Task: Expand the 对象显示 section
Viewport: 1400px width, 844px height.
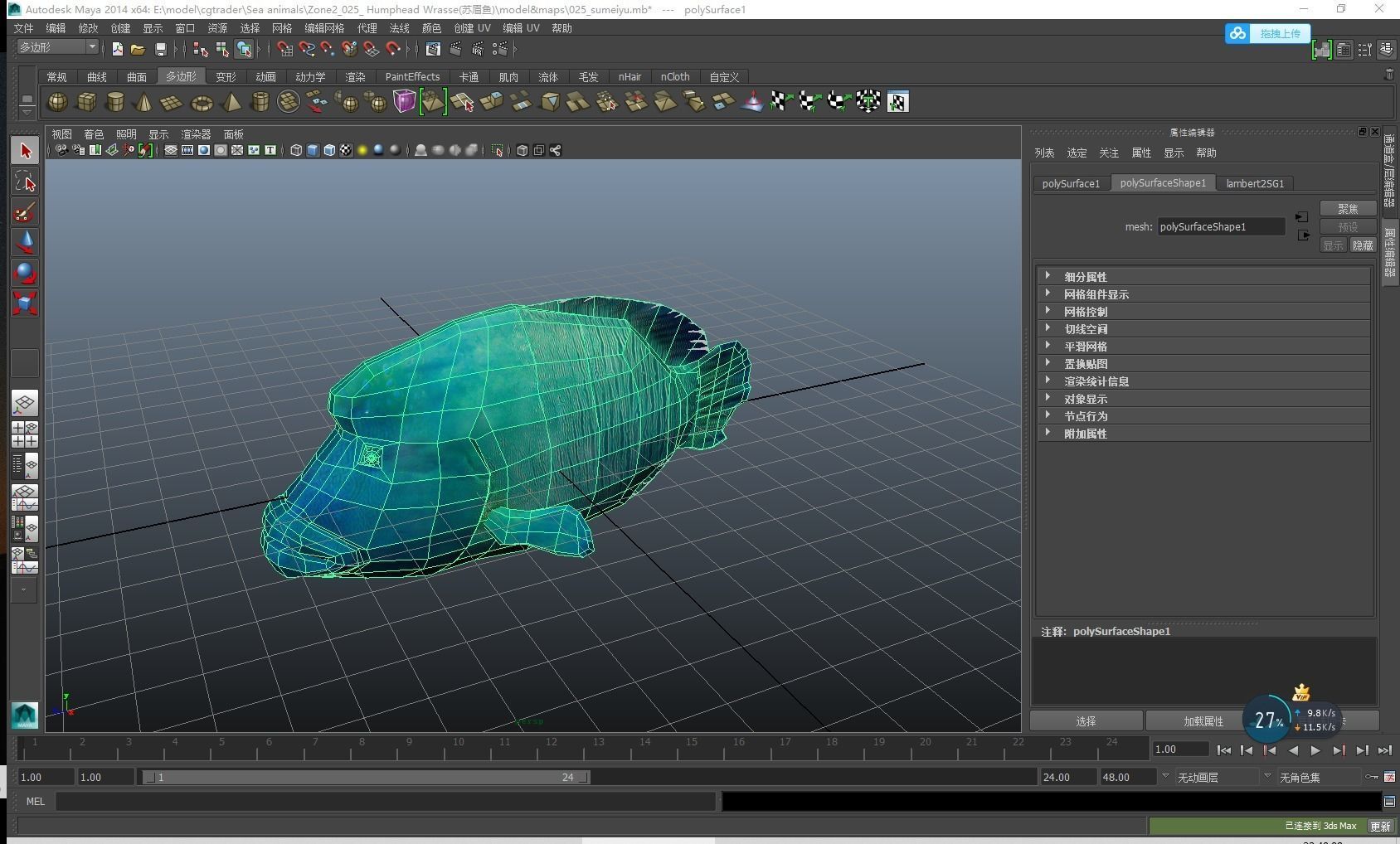Action: tap(1203, 398)
